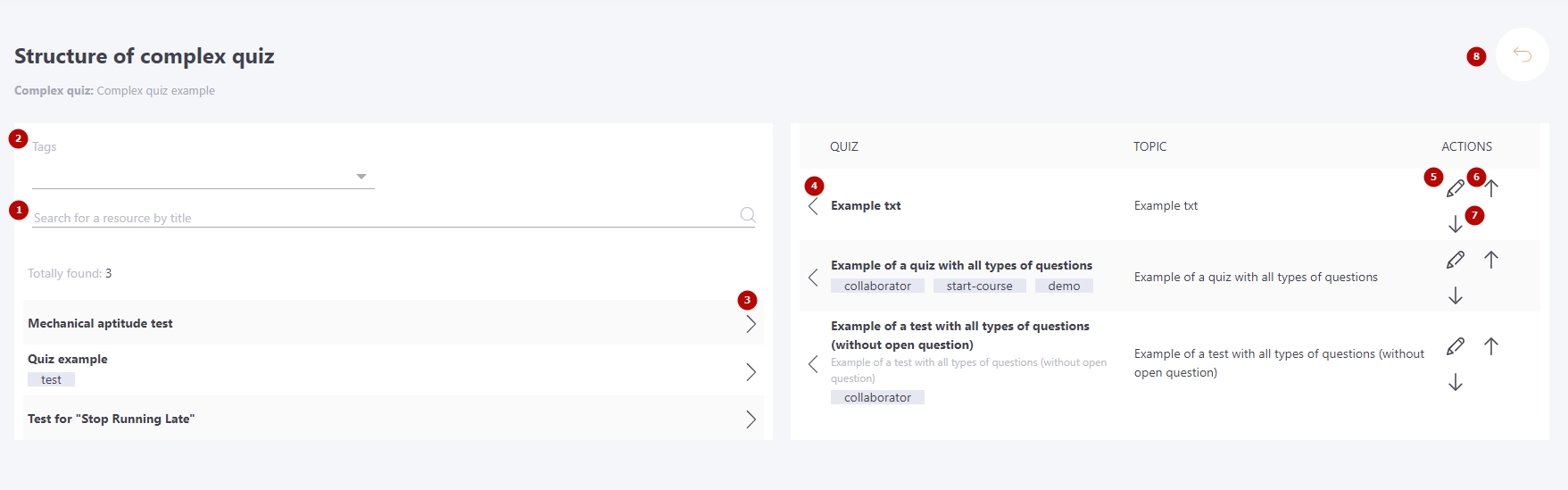This screenshot has height=490, width=1568.
Task: Select the Mechanical aptitude test row
Action: [394, 323]
